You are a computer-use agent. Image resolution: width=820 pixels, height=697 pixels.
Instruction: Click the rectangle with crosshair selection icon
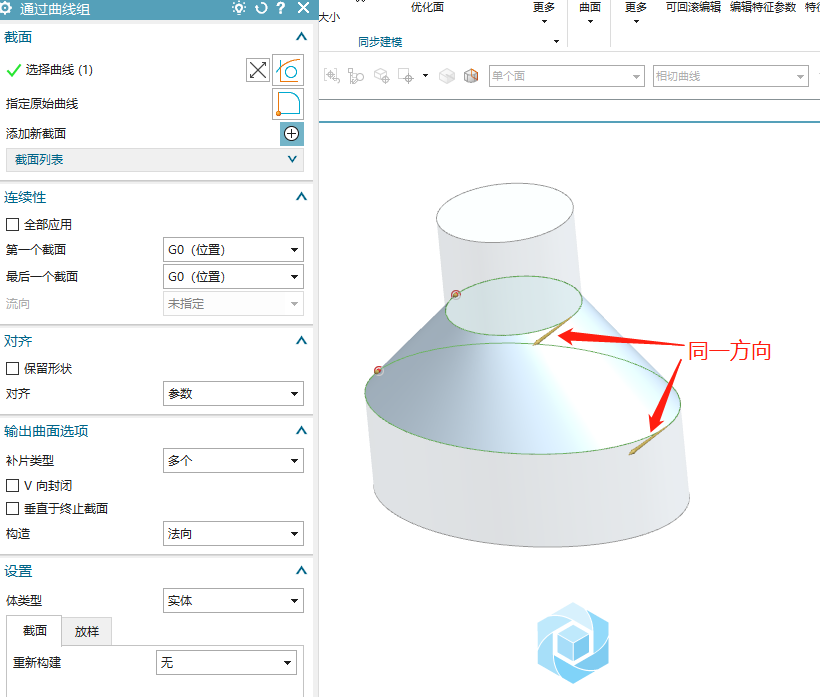406,76
